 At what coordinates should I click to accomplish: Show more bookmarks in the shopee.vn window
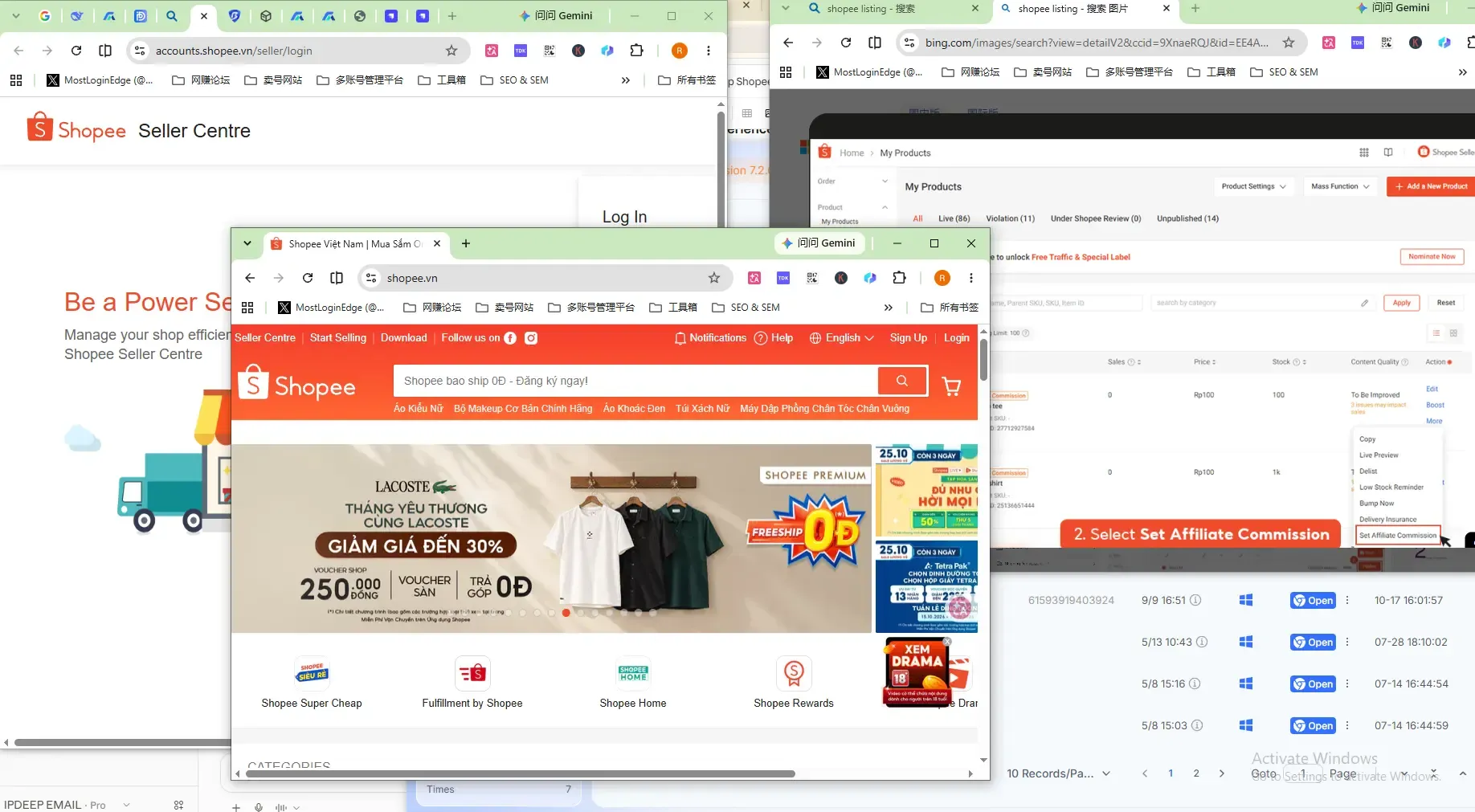888,308
